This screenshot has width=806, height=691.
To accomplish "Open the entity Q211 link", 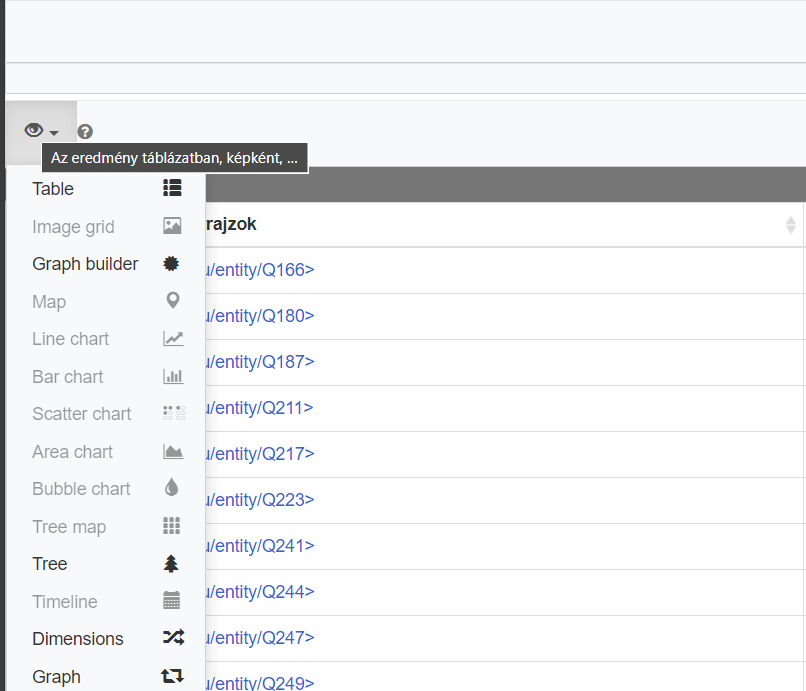I will pyautogui.click(x=260, y=408).
